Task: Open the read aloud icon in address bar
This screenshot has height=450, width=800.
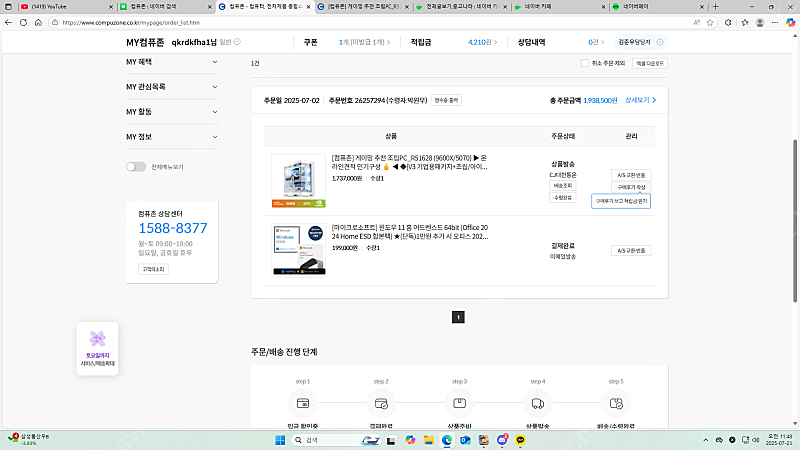Action: [696, 22]
